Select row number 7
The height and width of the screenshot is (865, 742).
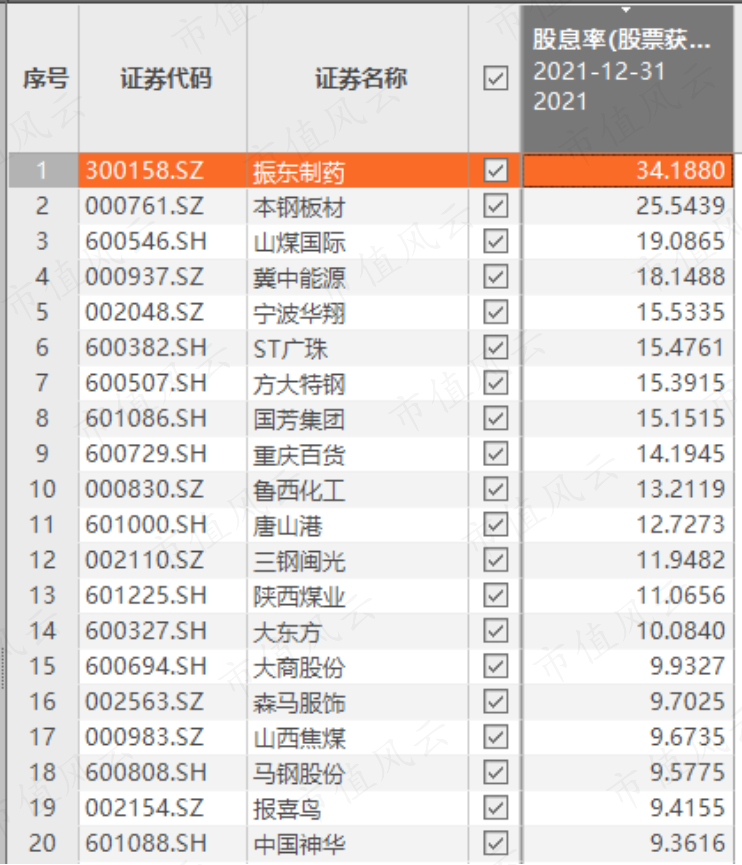click(x=42, y=383)
